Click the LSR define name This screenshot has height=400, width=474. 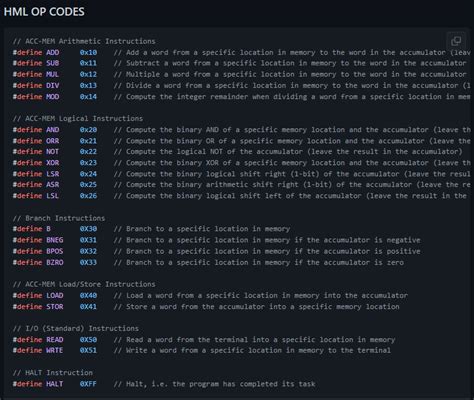point(53,174)
